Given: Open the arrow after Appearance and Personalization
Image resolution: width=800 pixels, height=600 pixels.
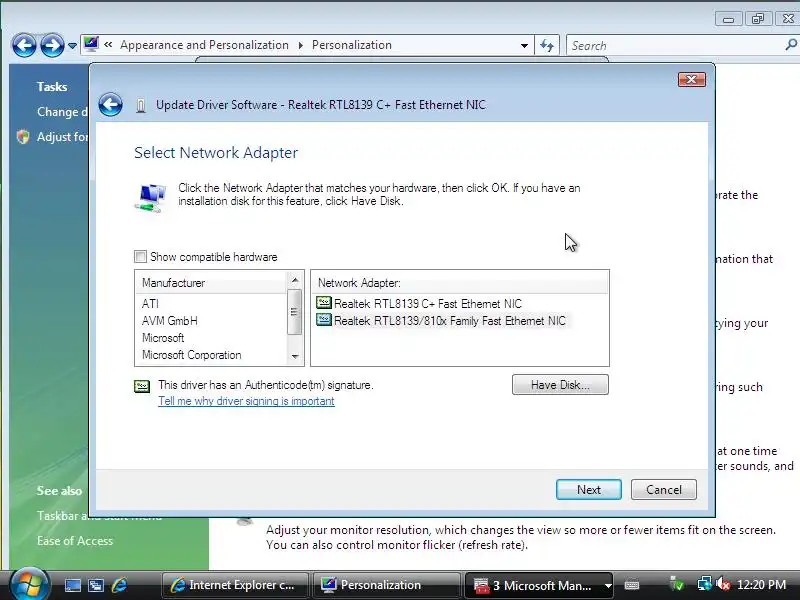Looking at the screenshot, I should point(301,45).
